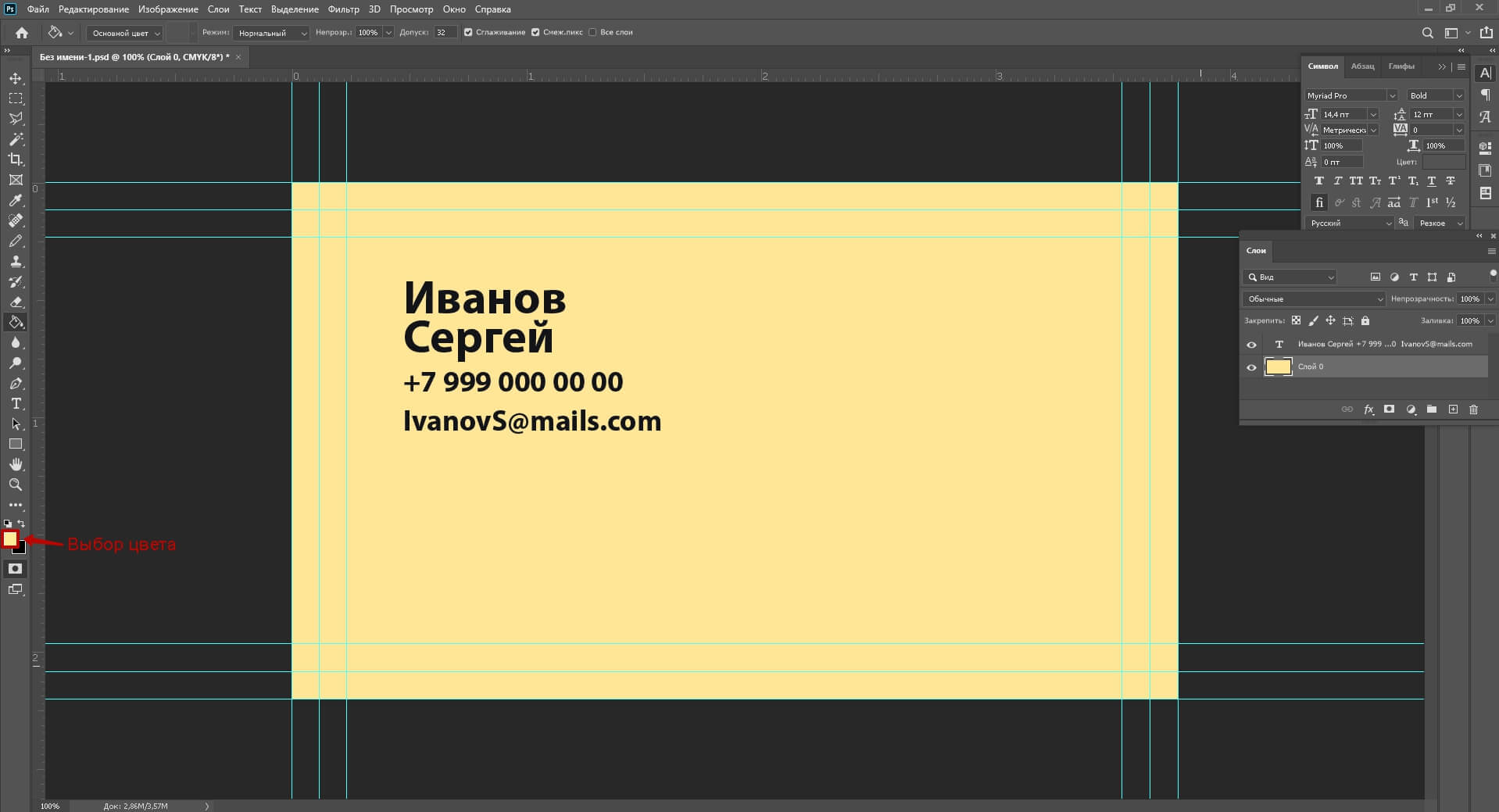Uncheck the Сглаживание checkbox

(468, 33)
